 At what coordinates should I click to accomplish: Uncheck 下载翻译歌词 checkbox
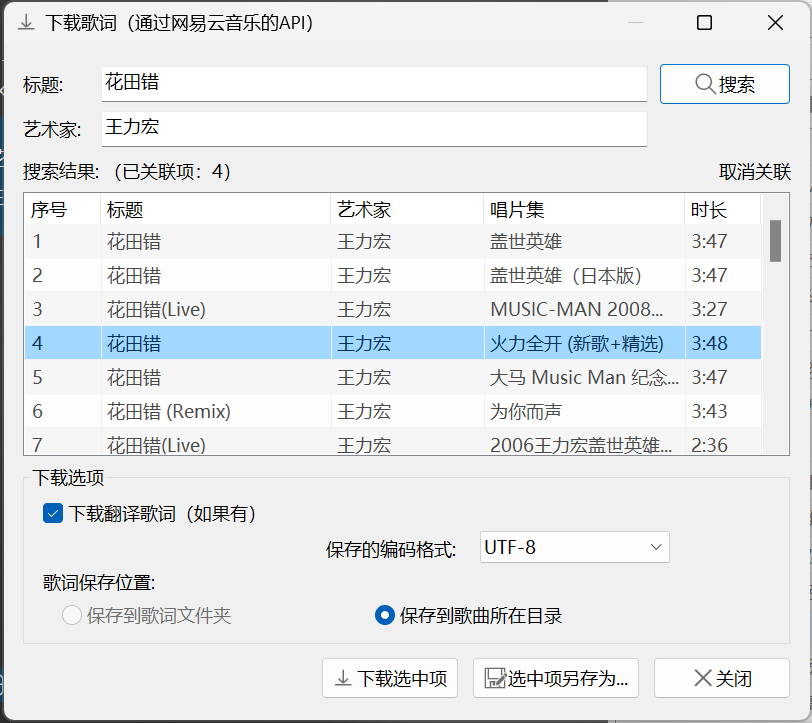(53, 514)
